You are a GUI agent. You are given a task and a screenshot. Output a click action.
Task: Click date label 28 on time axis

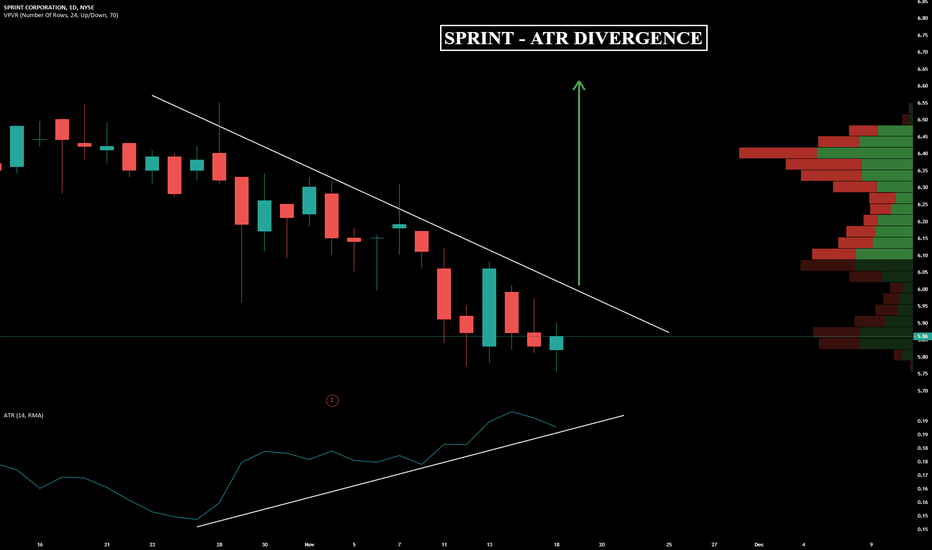tap(219, 545)
